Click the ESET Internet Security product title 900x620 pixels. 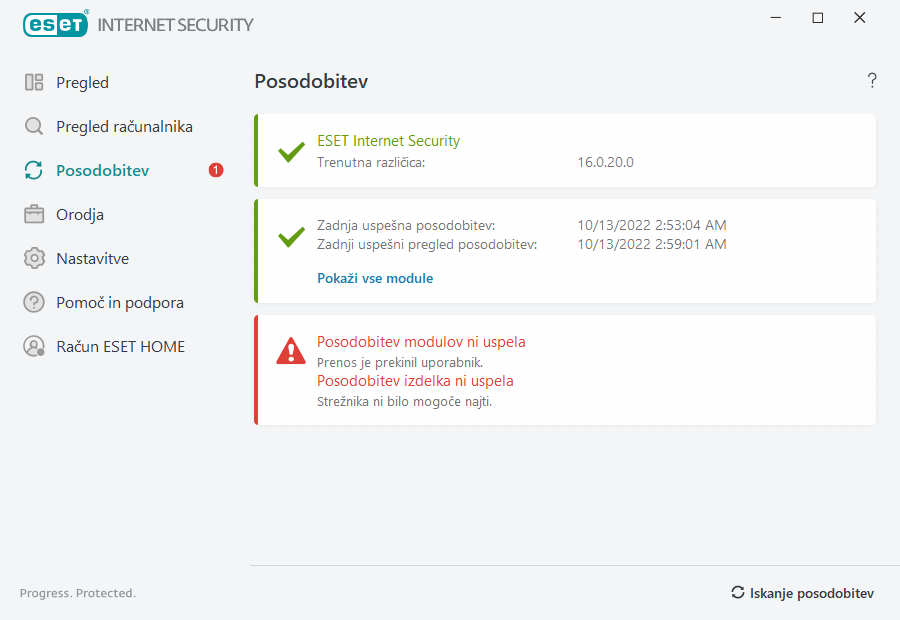[388, 141]
